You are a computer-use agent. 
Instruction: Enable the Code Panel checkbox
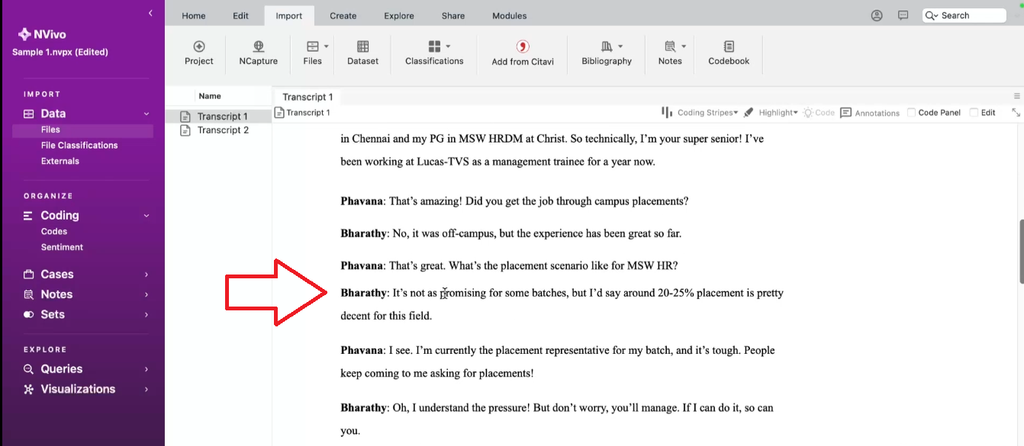(912, 112)
